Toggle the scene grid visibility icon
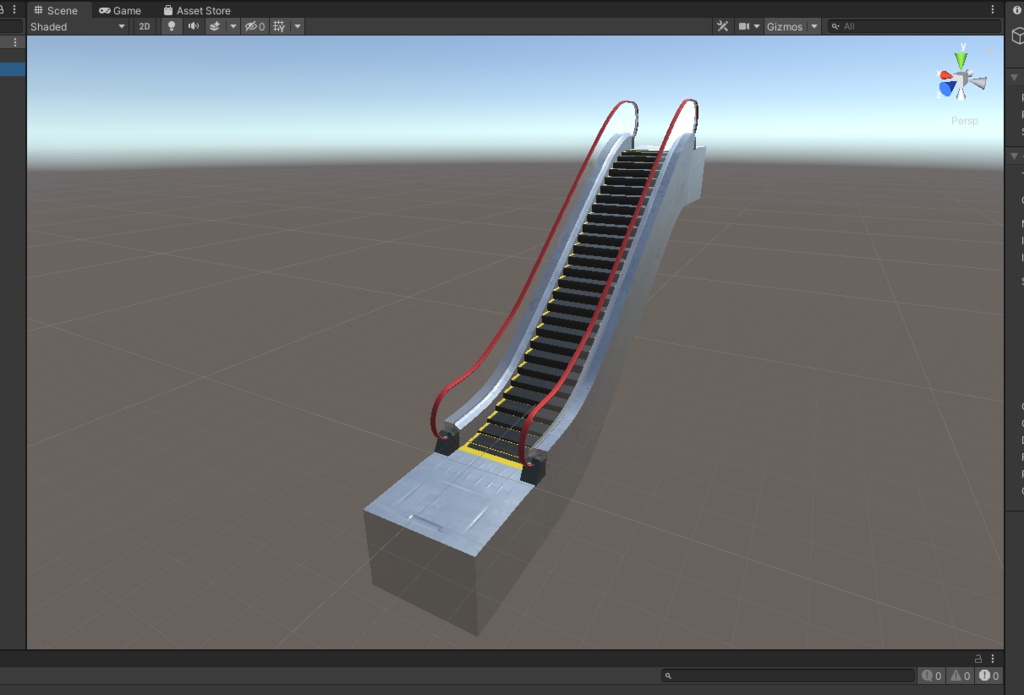This screenshot has width=1024, height=695. click(x=279, y=26)
